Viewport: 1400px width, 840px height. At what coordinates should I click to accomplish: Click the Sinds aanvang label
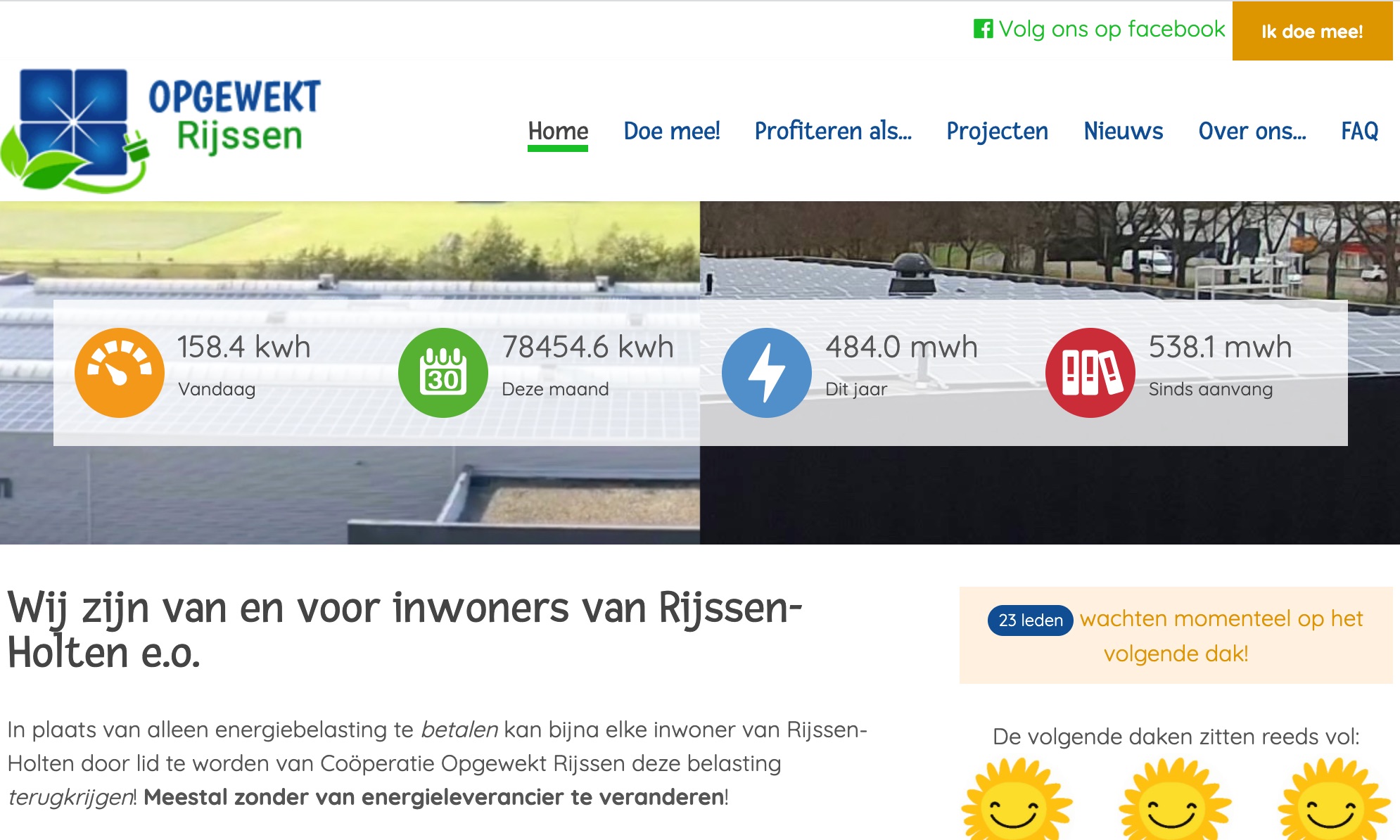click(1211, 389)
